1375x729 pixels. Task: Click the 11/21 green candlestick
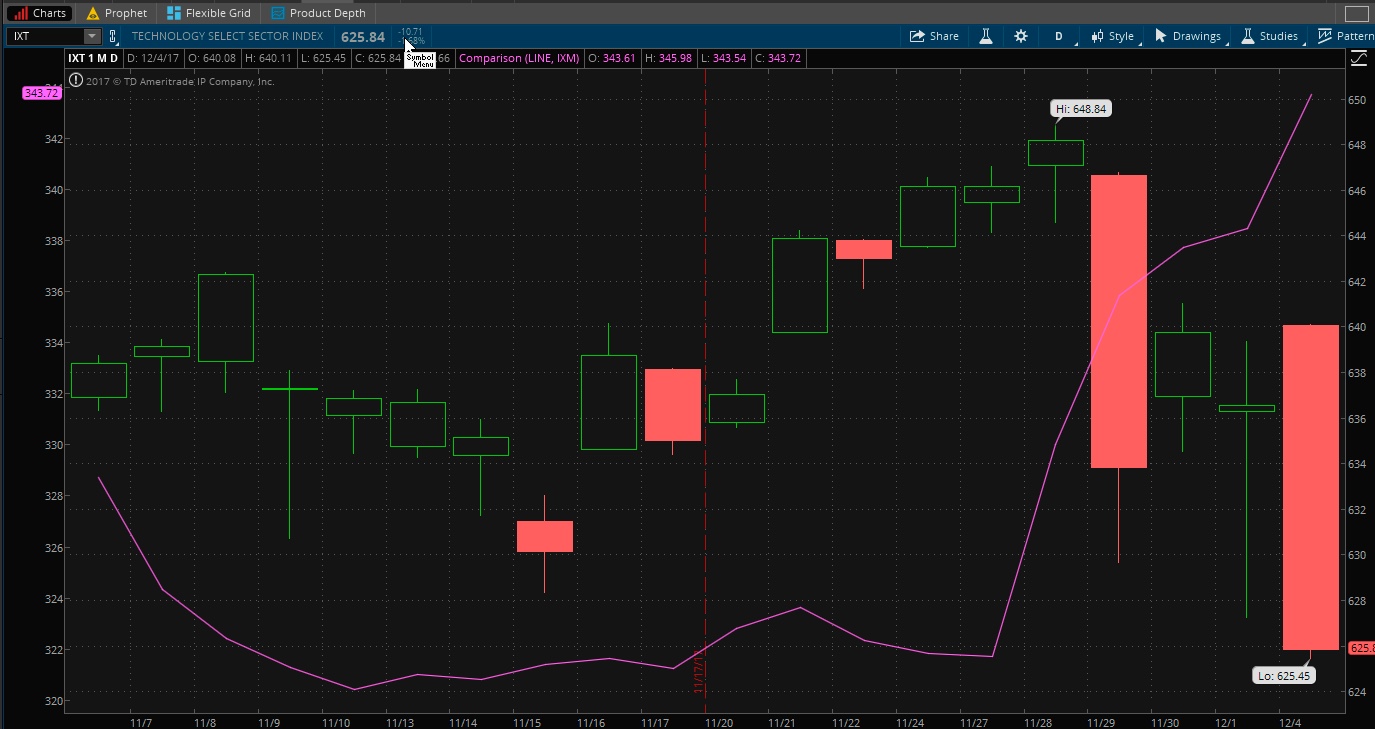pyautogui.click(x=799, y=285)
